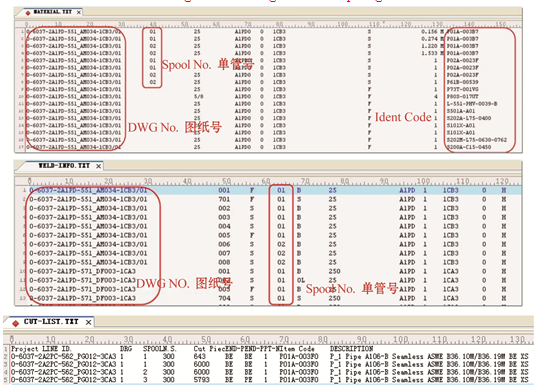545x389 pixels.
Task: Click the red diamond icon on MATERIAL.TXT tab
Action: (28, 13)
